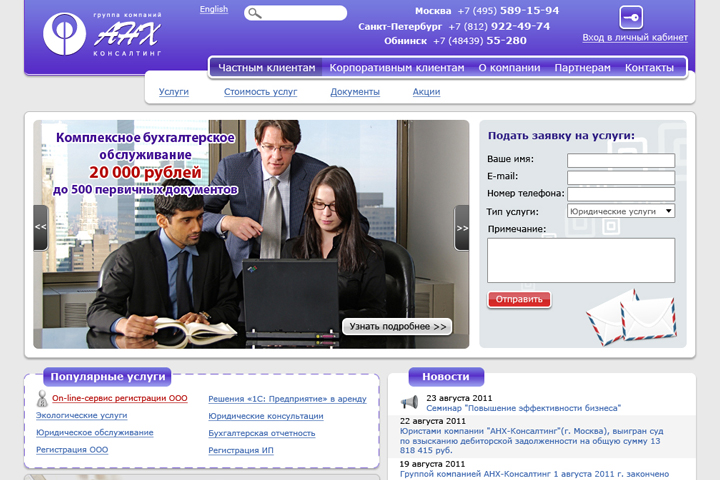
Task: Focus the Ваше имя field
Action: point(621,160)
